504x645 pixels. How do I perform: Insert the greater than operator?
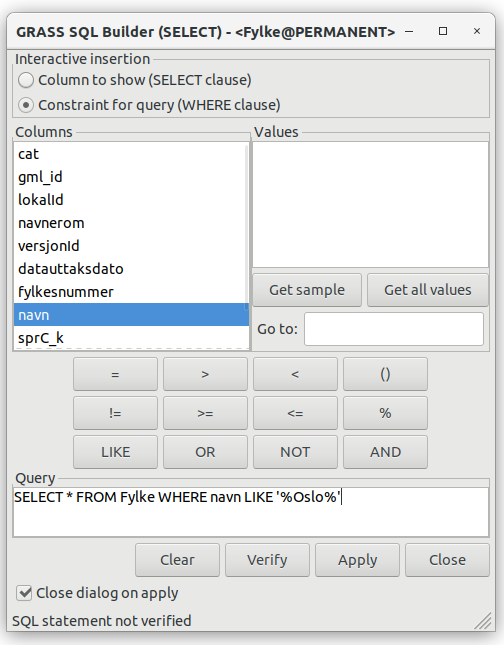pos(205,374)
